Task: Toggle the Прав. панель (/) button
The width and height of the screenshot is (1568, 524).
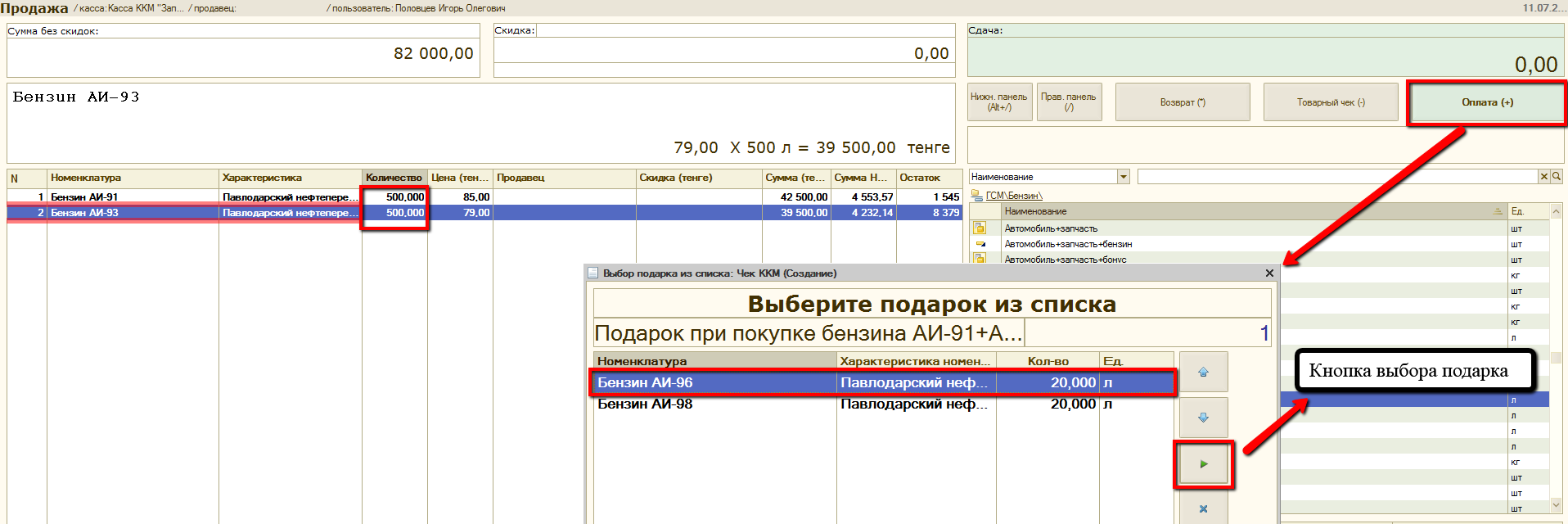Action: (x=1068, y=102)
